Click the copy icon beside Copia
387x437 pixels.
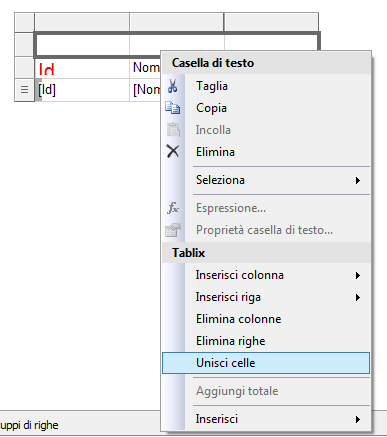tap(173, 108)
